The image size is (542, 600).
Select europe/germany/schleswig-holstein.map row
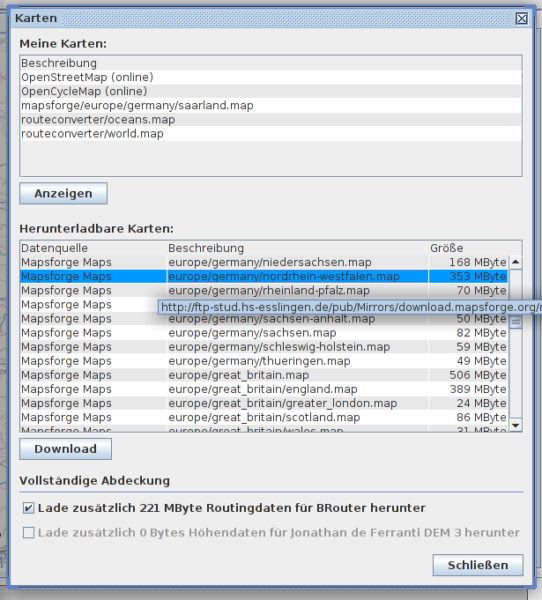[x=264, y=347]
